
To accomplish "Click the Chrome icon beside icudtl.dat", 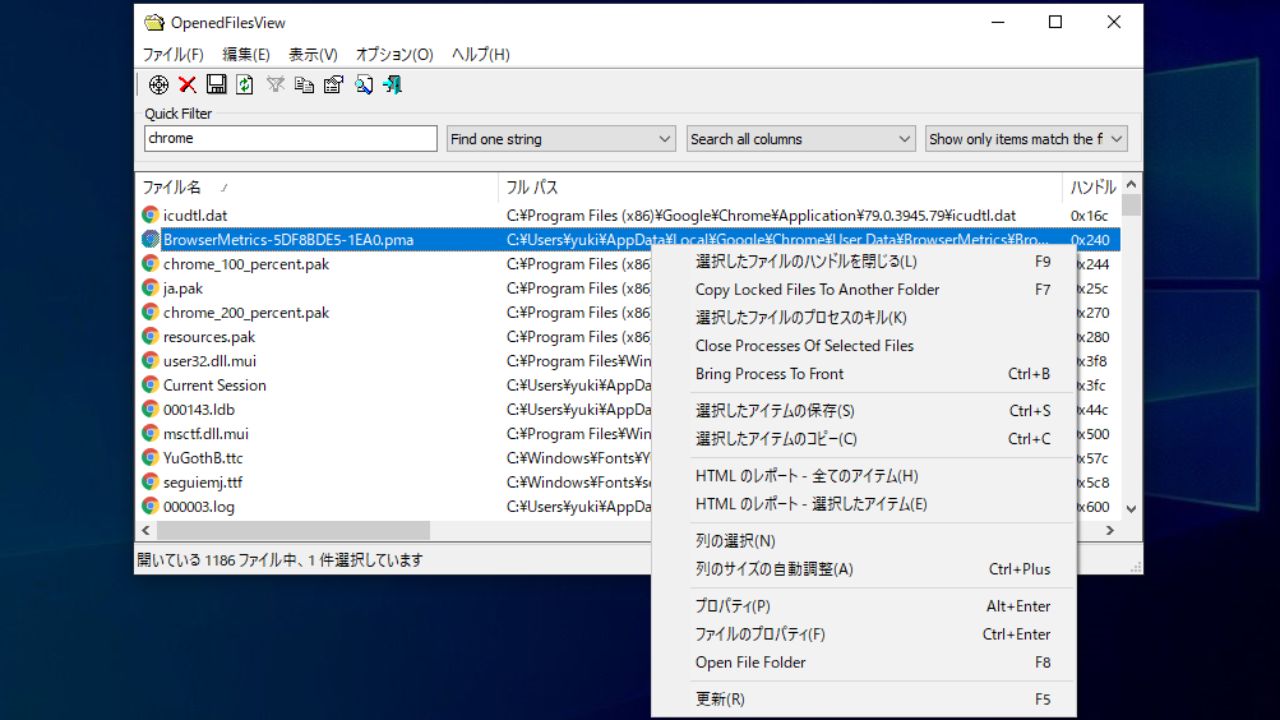I will pyautogui.click(x=150, y=215).
